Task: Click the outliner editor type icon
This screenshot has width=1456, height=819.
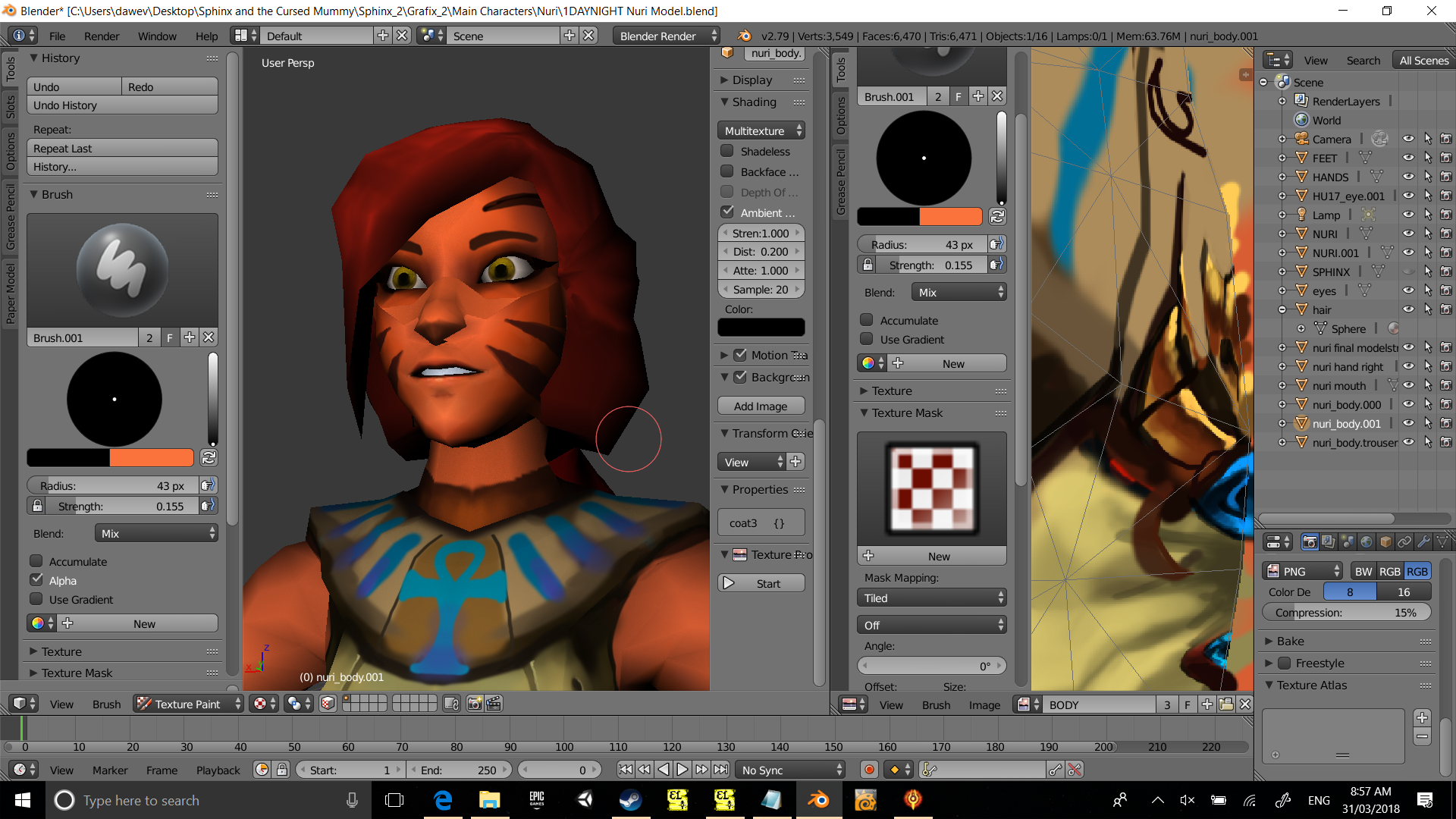Action: 1279,60
